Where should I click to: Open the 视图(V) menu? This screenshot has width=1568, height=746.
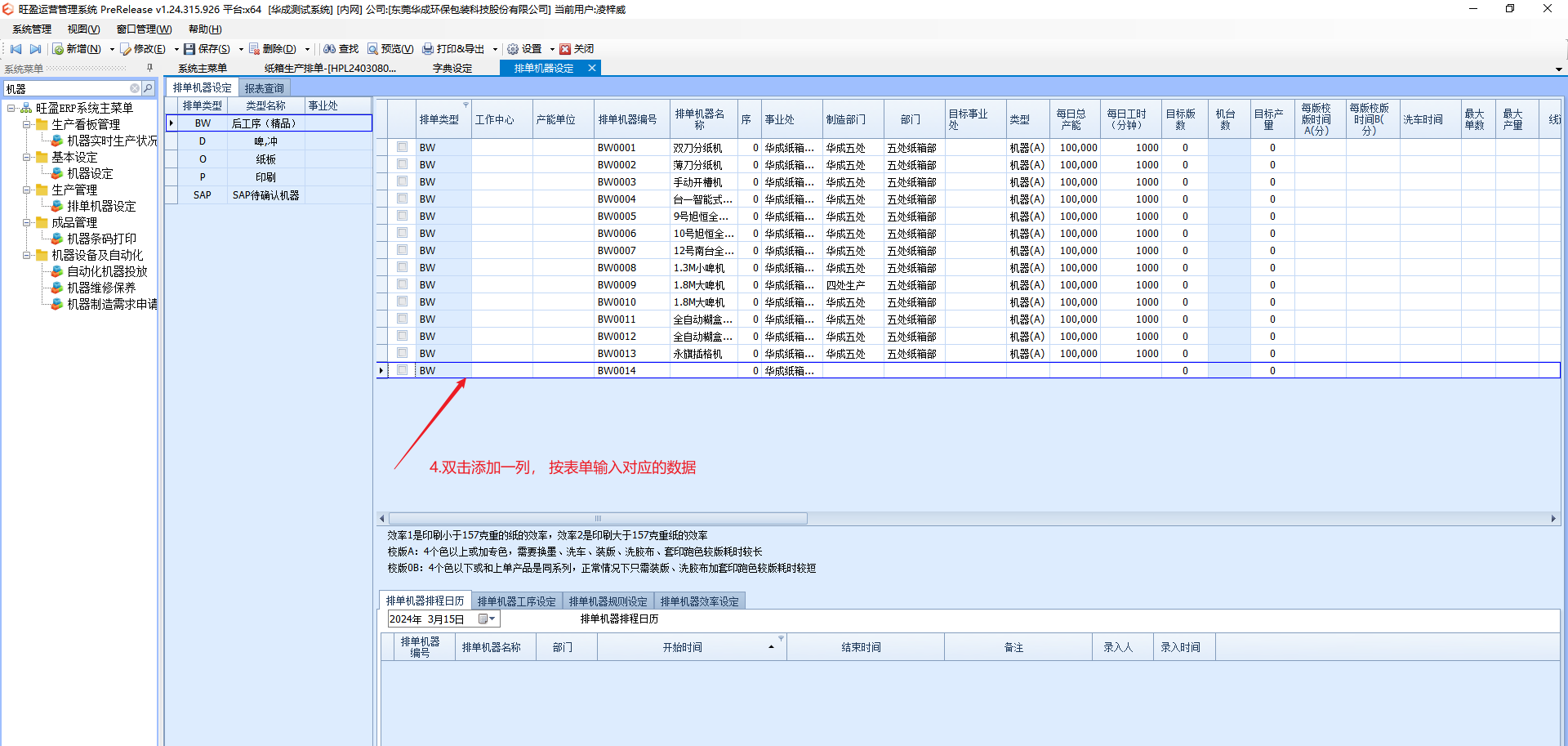click(x=84, y=29)
